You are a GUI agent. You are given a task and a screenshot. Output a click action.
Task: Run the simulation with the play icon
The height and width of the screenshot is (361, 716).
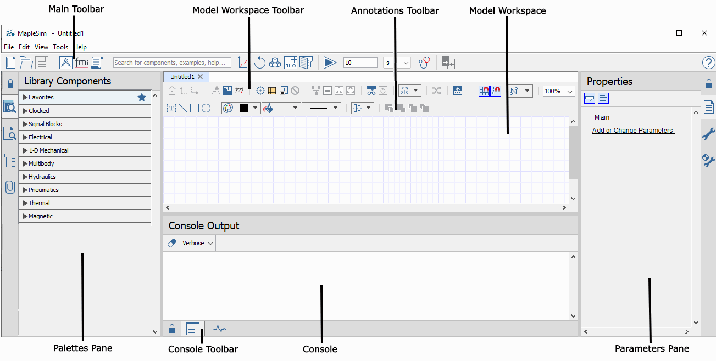(330, 63)
